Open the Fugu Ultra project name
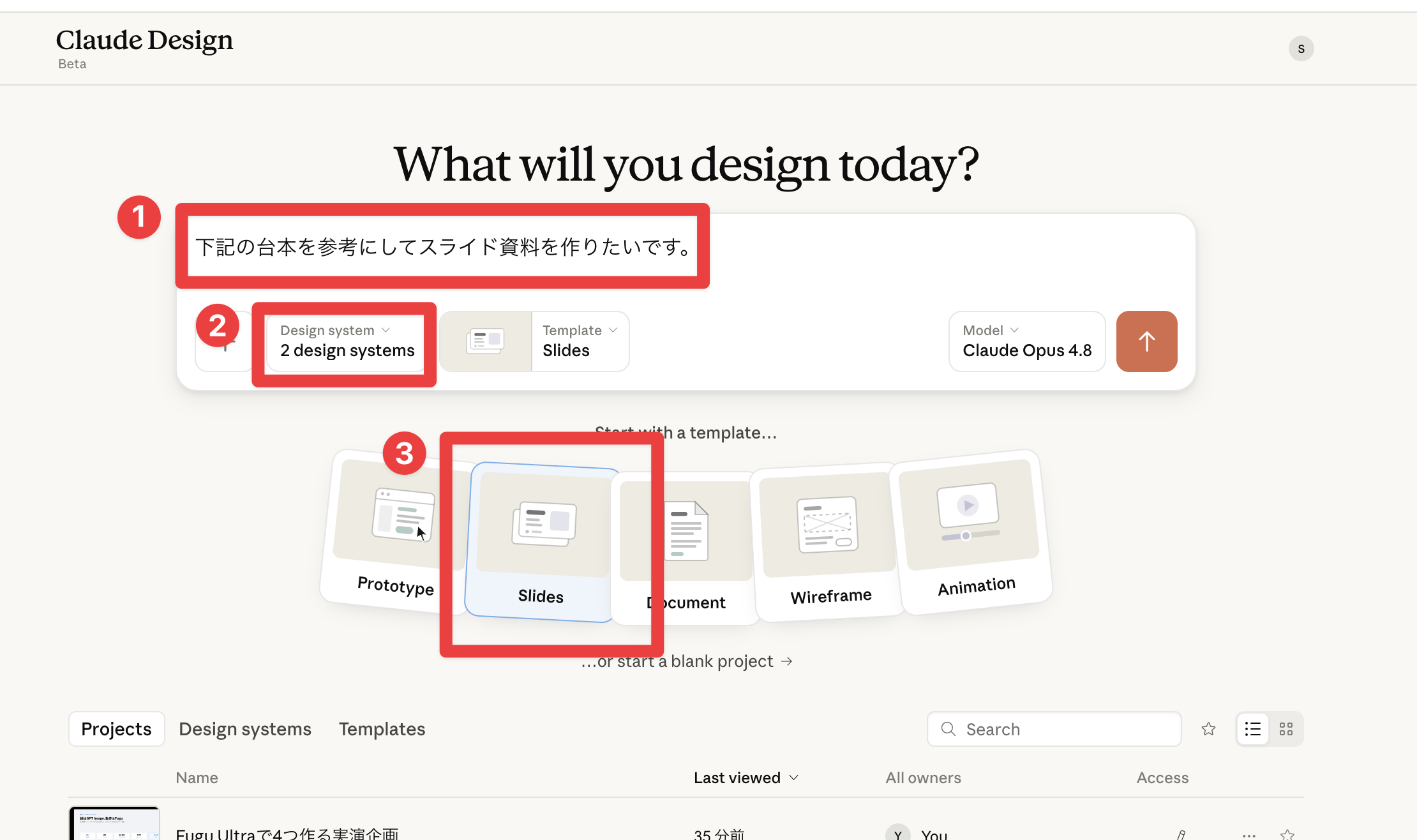The height and width of the screenshot is (840, 1417). click(x=287, y=834)
